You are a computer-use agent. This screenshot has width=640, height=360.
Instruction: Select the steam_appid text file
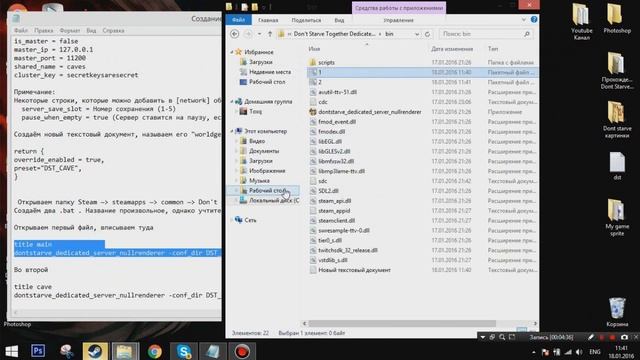click(334, 211)
